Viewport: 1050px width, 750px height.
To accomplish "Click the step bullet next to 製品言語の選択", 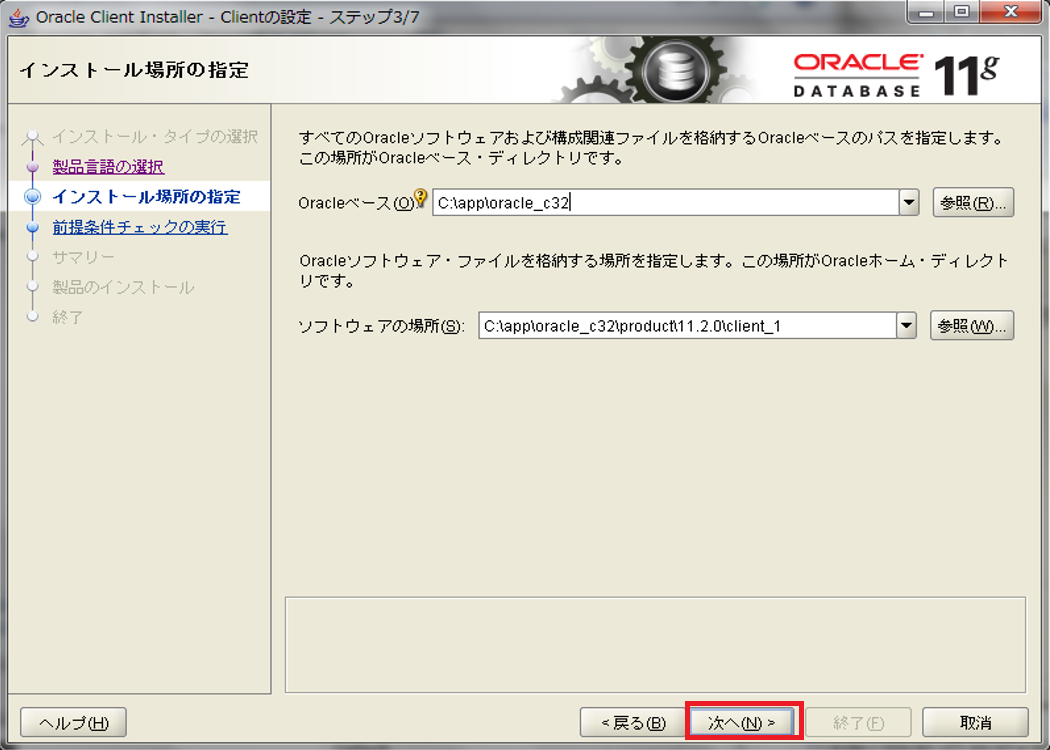I will pyautogui.click(x=32, y=167).
